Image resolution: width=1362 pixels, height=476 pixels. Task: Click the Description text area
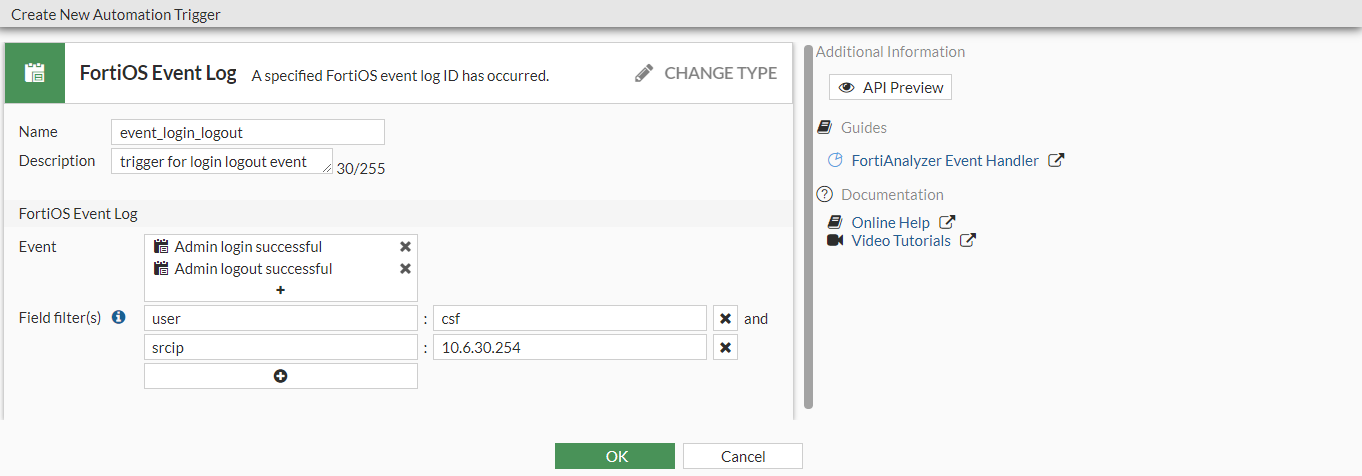222,161
